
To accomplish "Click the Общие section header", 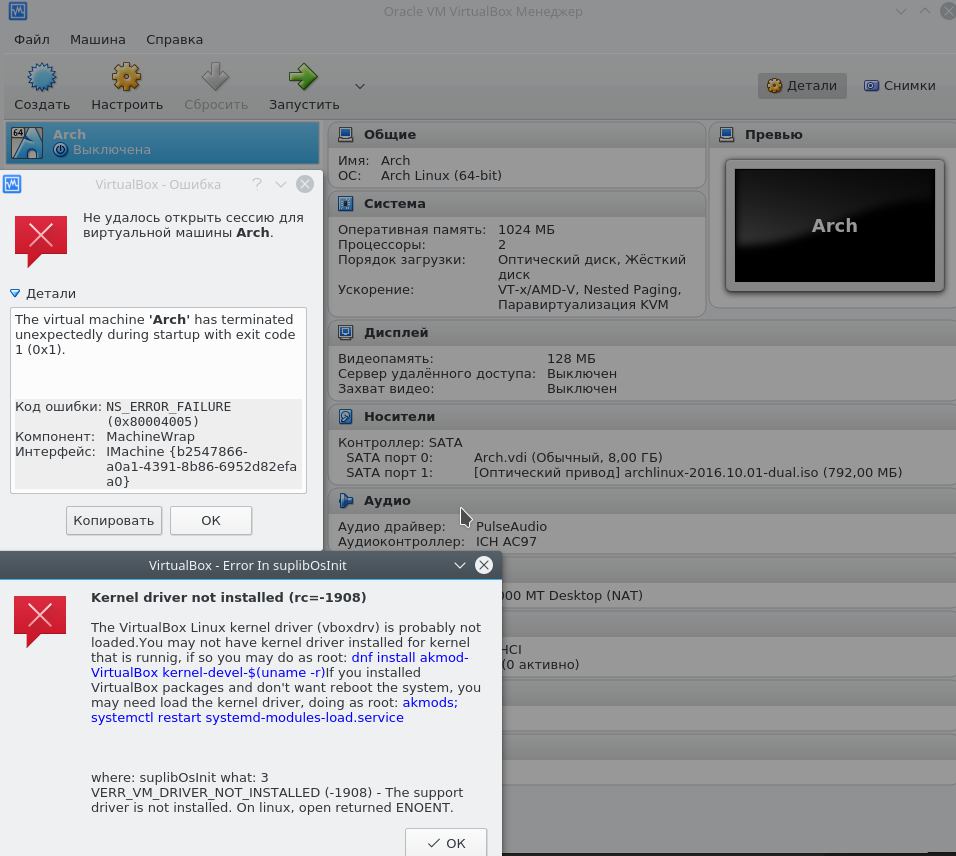I will [517, 135].
